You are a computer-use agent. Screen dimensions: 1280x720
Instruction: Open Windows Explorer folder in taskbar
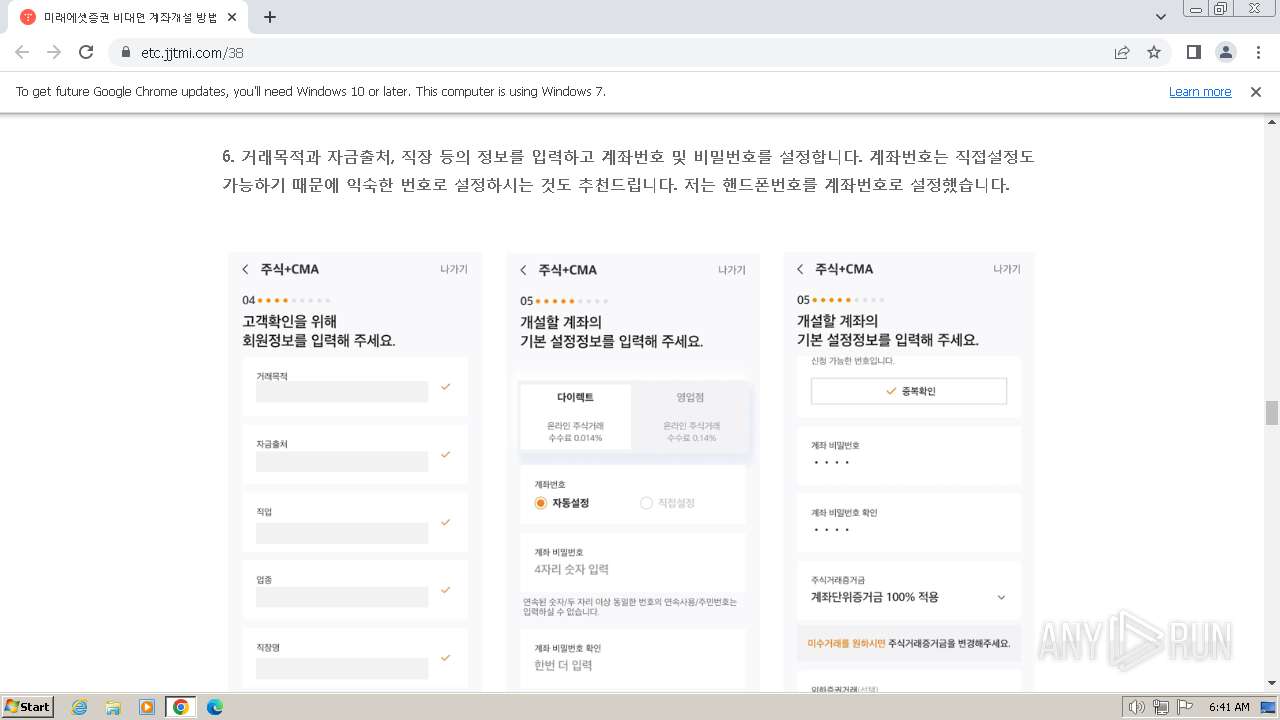(x=113, y=707)
